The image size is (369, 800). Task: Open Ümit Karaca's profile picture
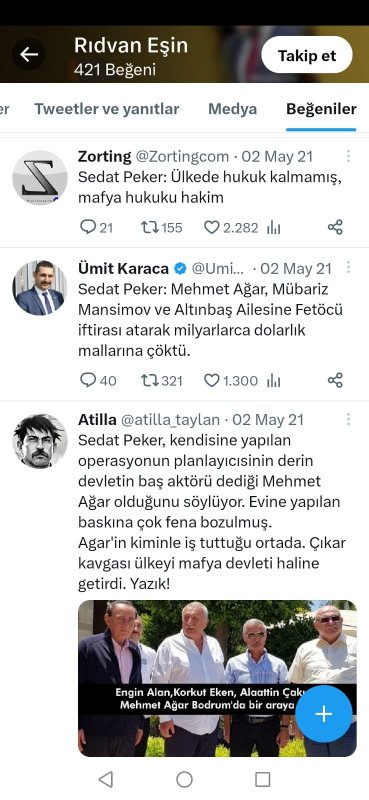pos(40,288)
